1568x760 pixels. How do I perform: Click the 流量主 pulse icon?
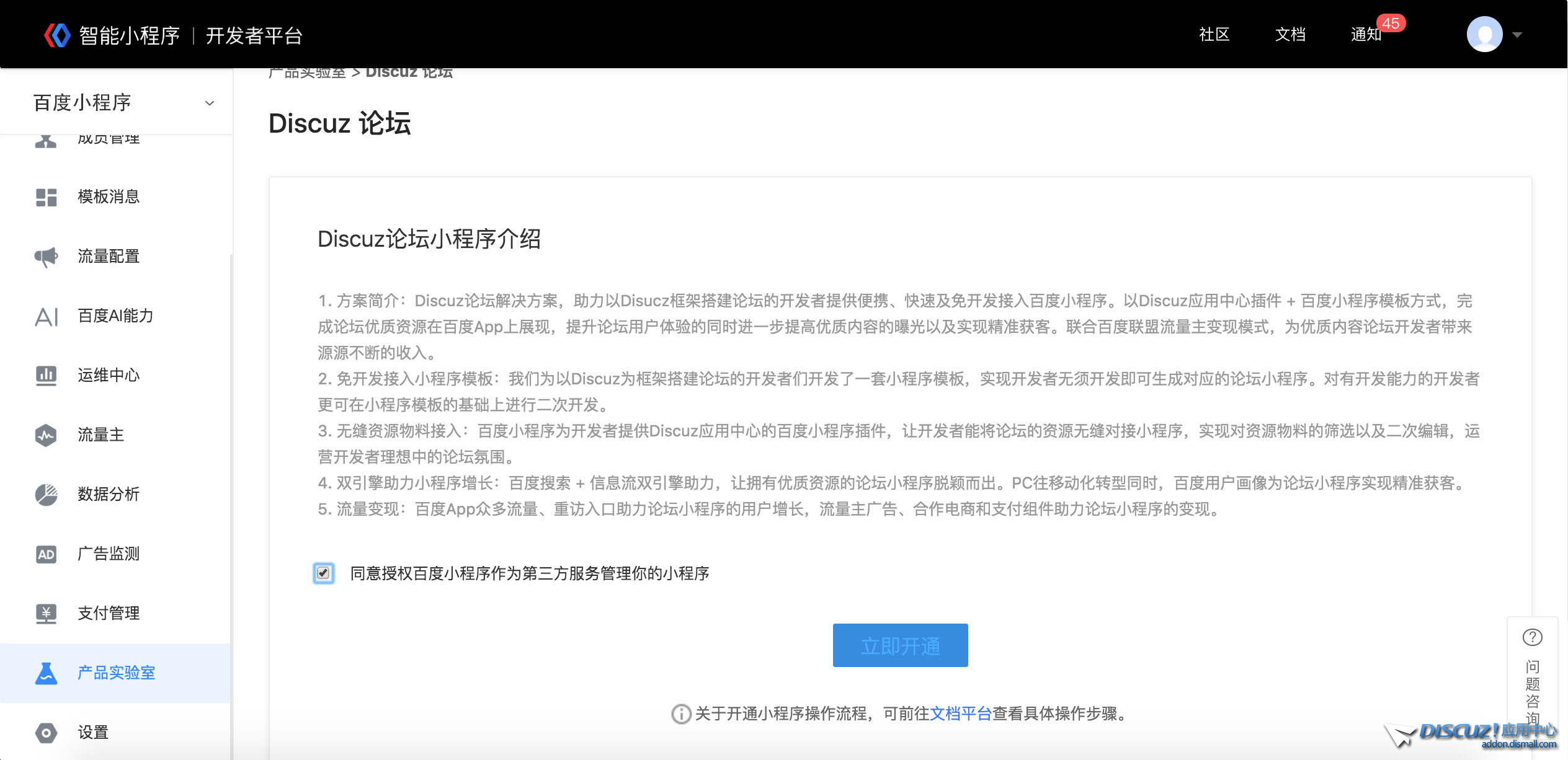point(46,435)
